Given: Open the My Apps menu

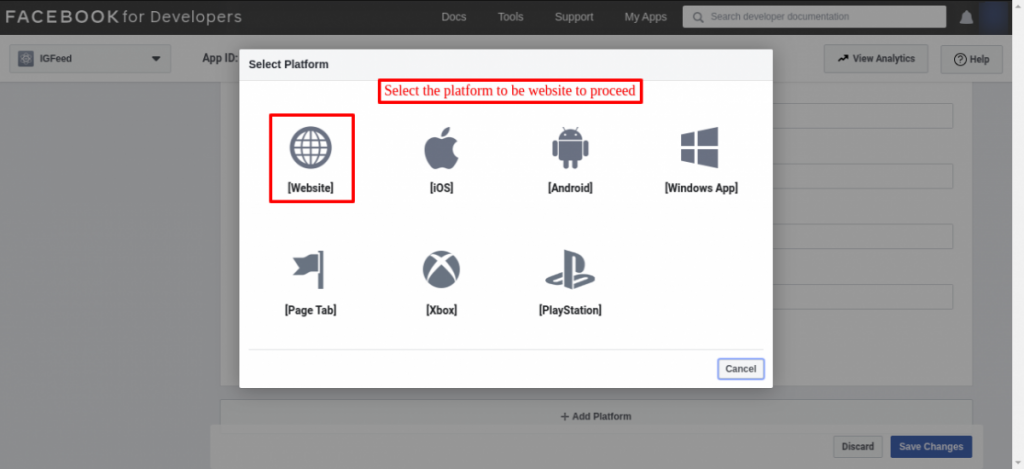Looking at the screenshot, I should pos(645,17).
